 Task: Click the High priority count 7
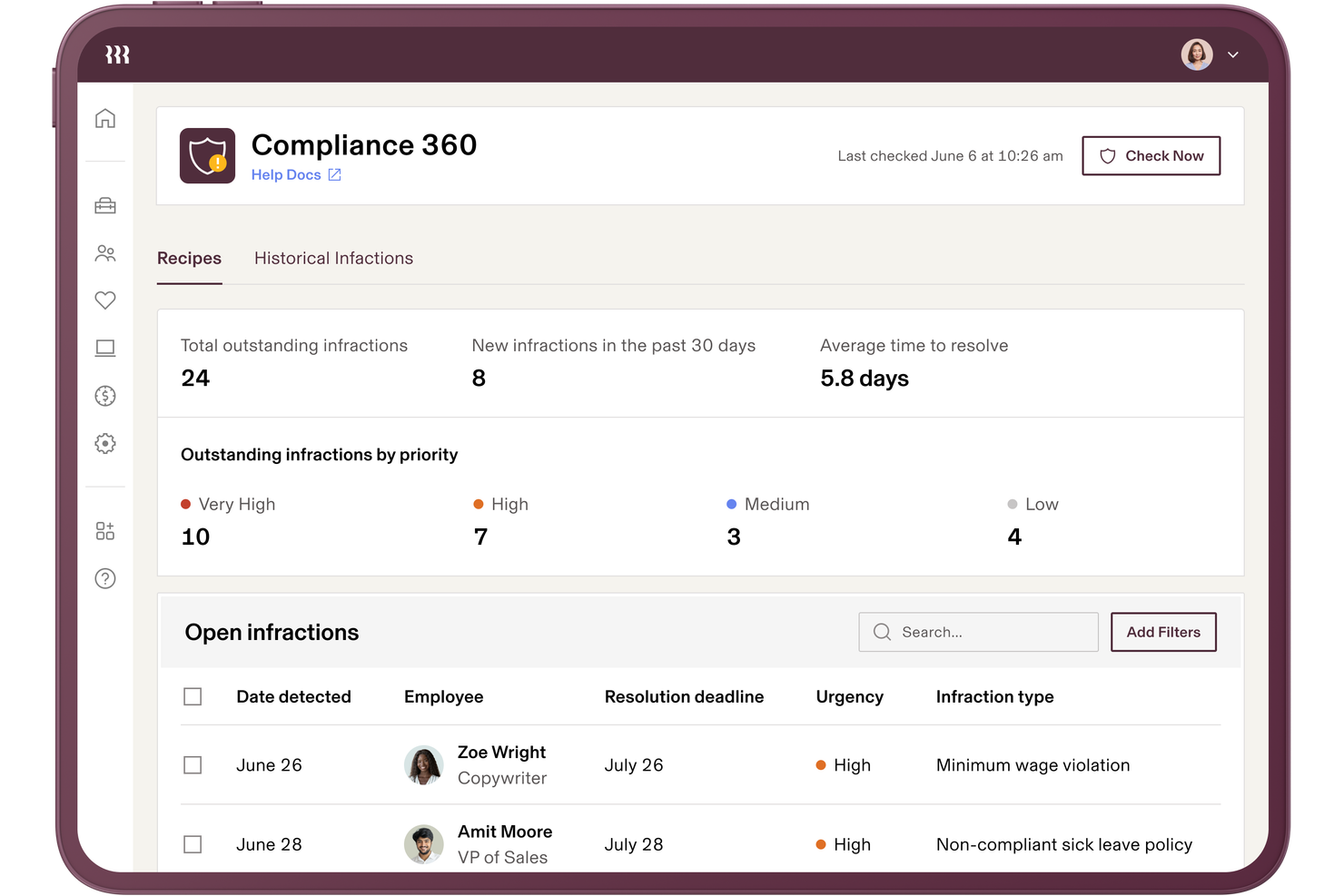[480, 537]
